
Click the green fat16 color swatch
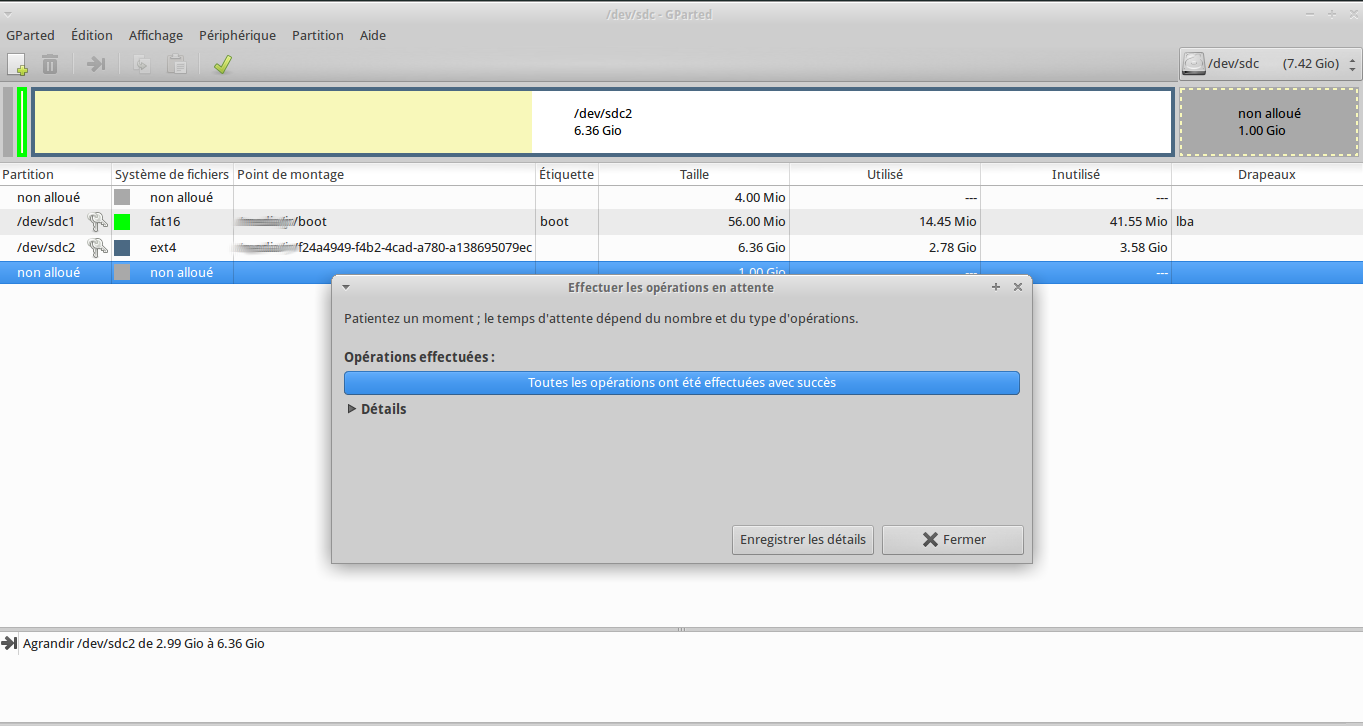coord(122,222)
